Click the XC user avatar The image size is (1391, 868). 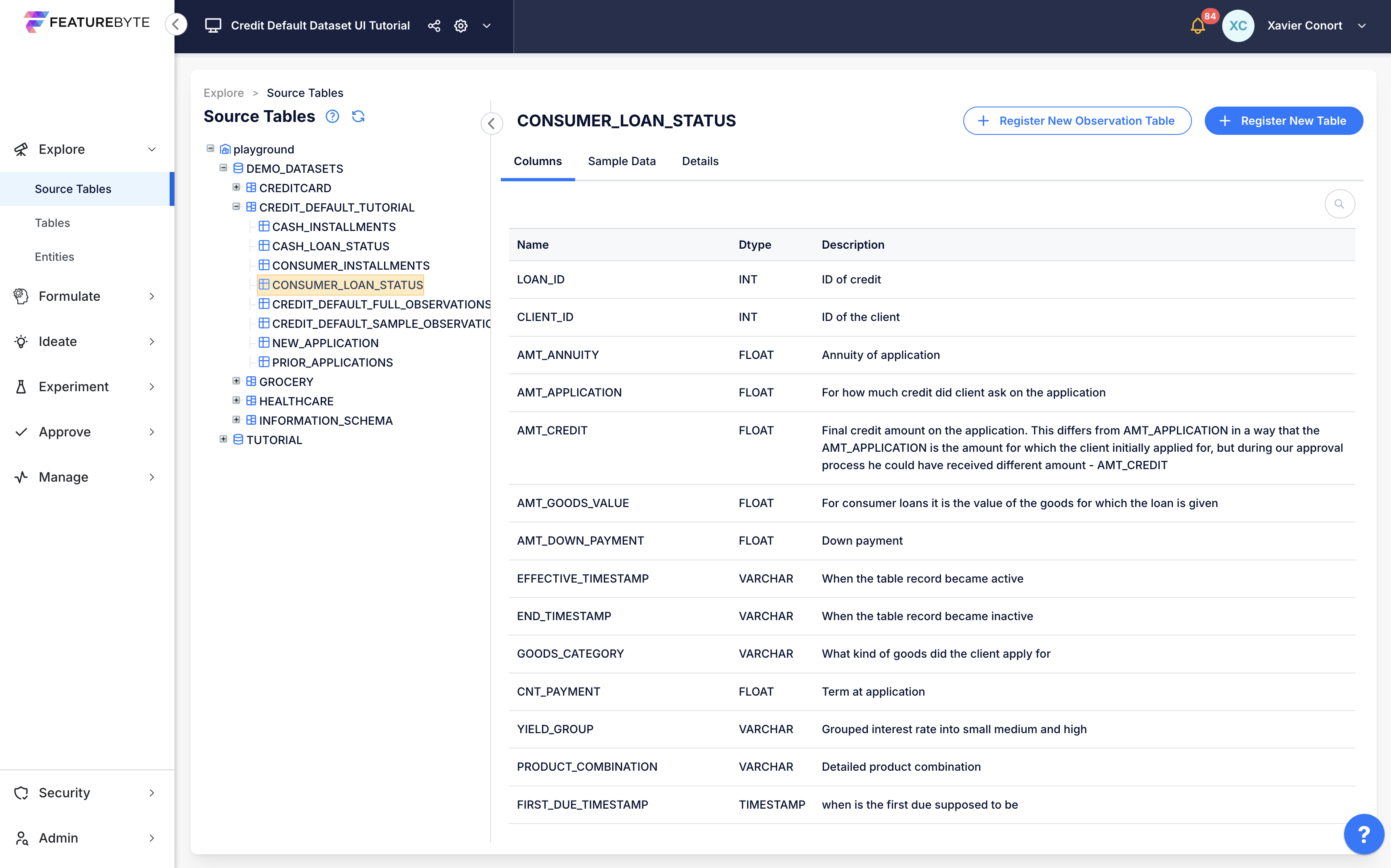tap(1238, 26)
